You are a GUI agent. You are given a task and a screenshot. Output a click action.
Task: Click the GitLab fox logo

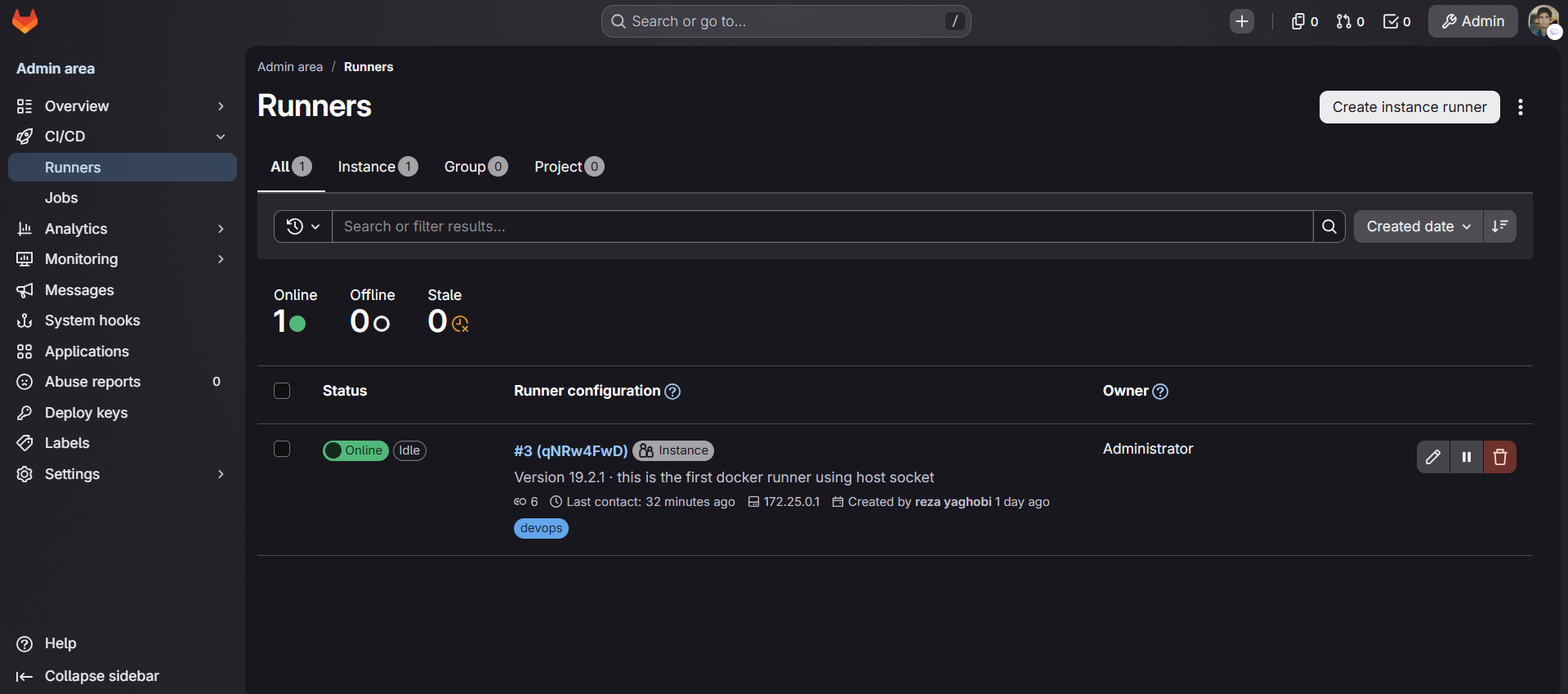click(x=25, y=21)
